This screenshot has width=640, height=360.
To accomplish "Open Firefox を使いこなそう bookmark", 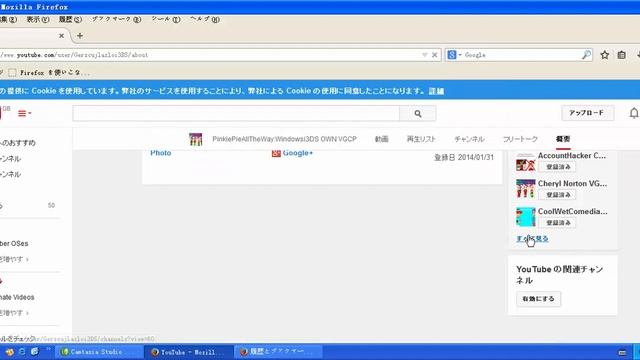I will [49, 73].
